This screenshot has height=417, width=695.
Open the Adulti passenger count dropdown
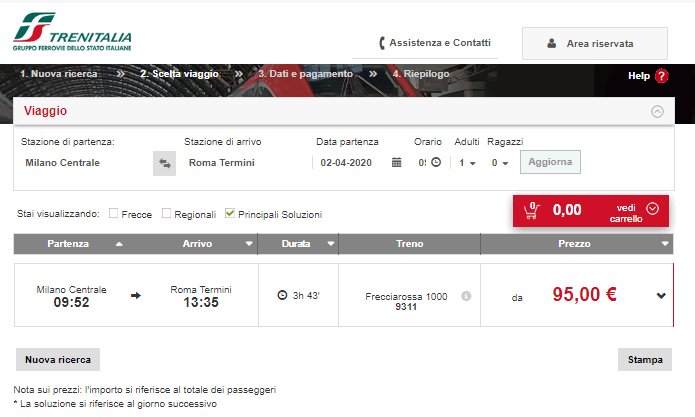467,162
